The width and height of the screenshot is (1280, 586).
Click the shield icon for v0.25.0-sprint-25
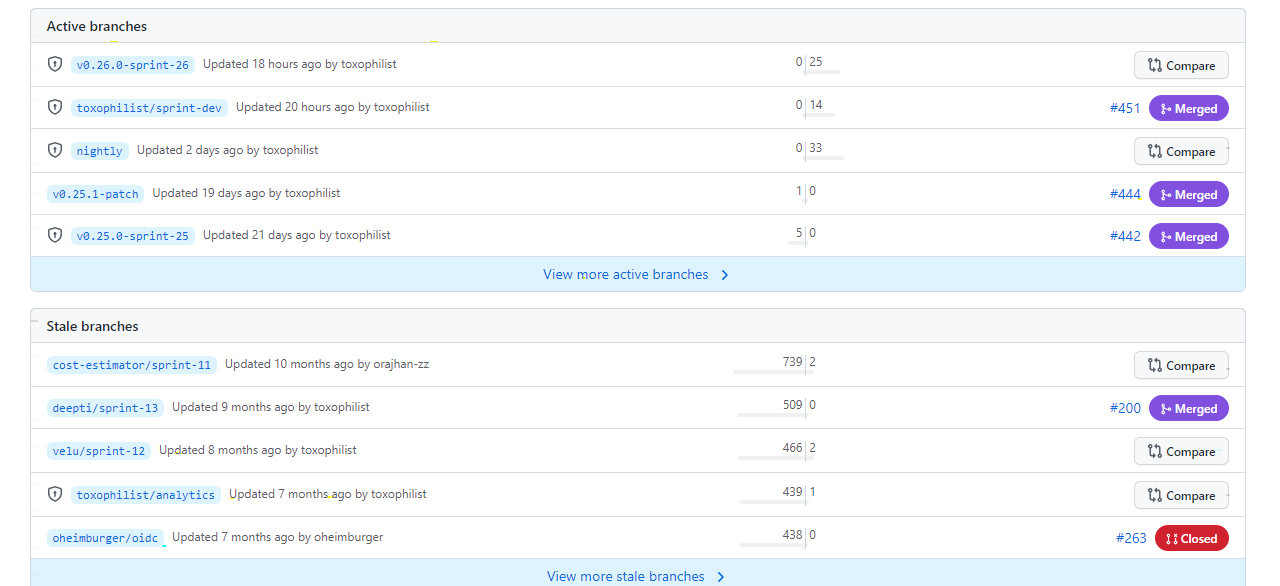(55, 235)
